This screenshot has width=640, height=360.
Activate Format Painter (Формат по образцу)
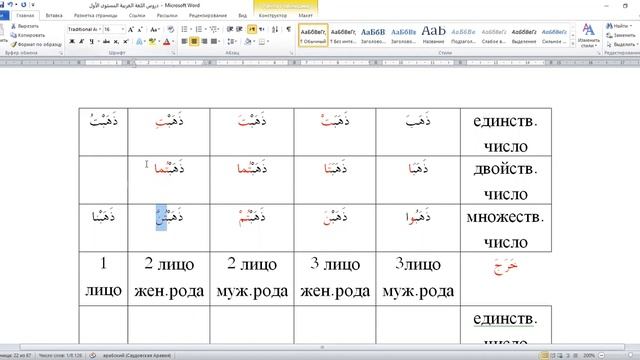pyautogui.click(x=36, y=44)
